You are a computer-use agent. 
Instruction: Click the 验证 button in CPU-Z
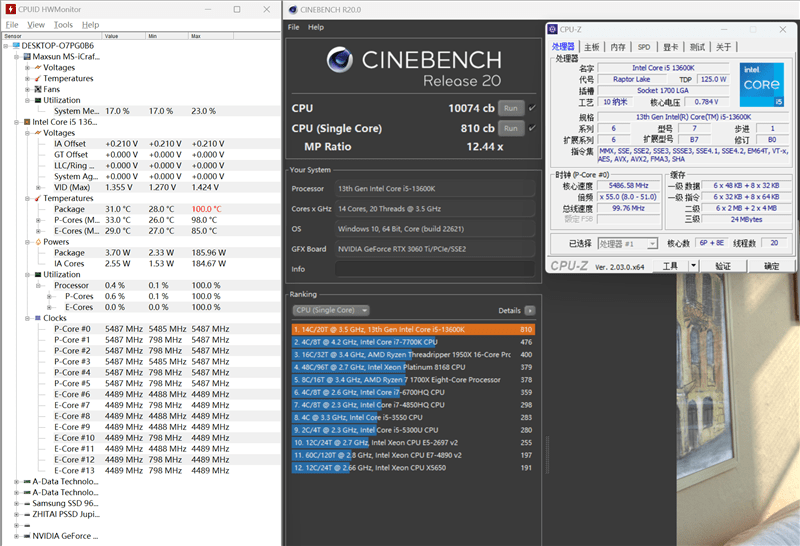point(723,266)
